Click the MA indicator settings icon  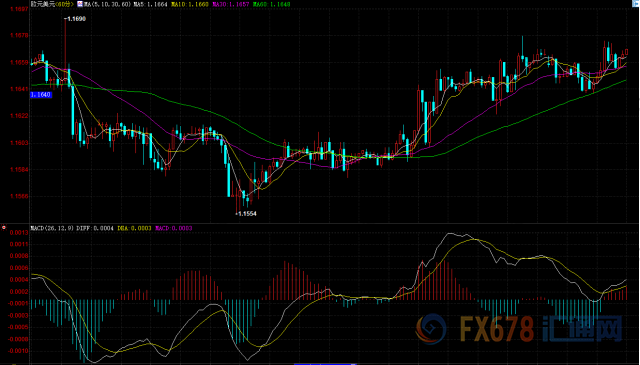pyautogui.click(x=80, y=4)
